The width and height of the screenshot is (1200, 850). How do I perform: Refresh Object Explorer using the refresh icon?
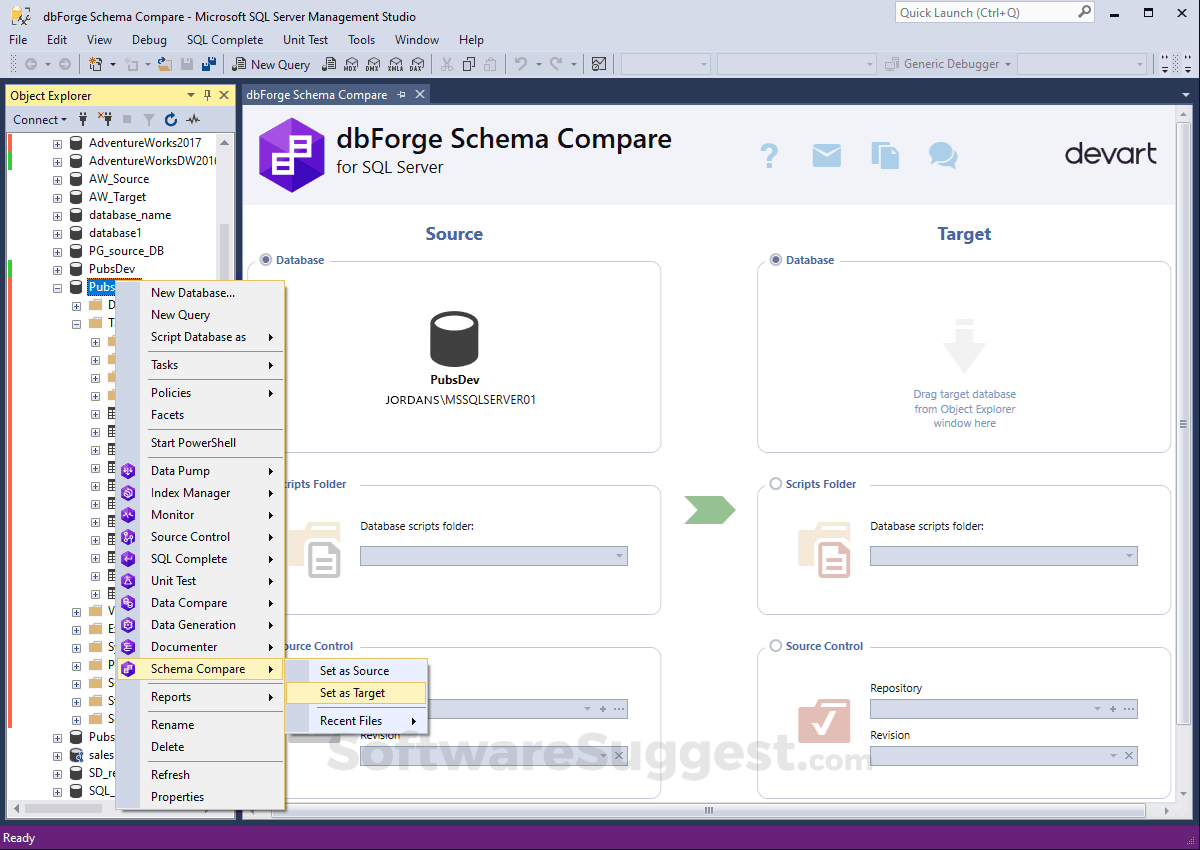tap(170, 119)
